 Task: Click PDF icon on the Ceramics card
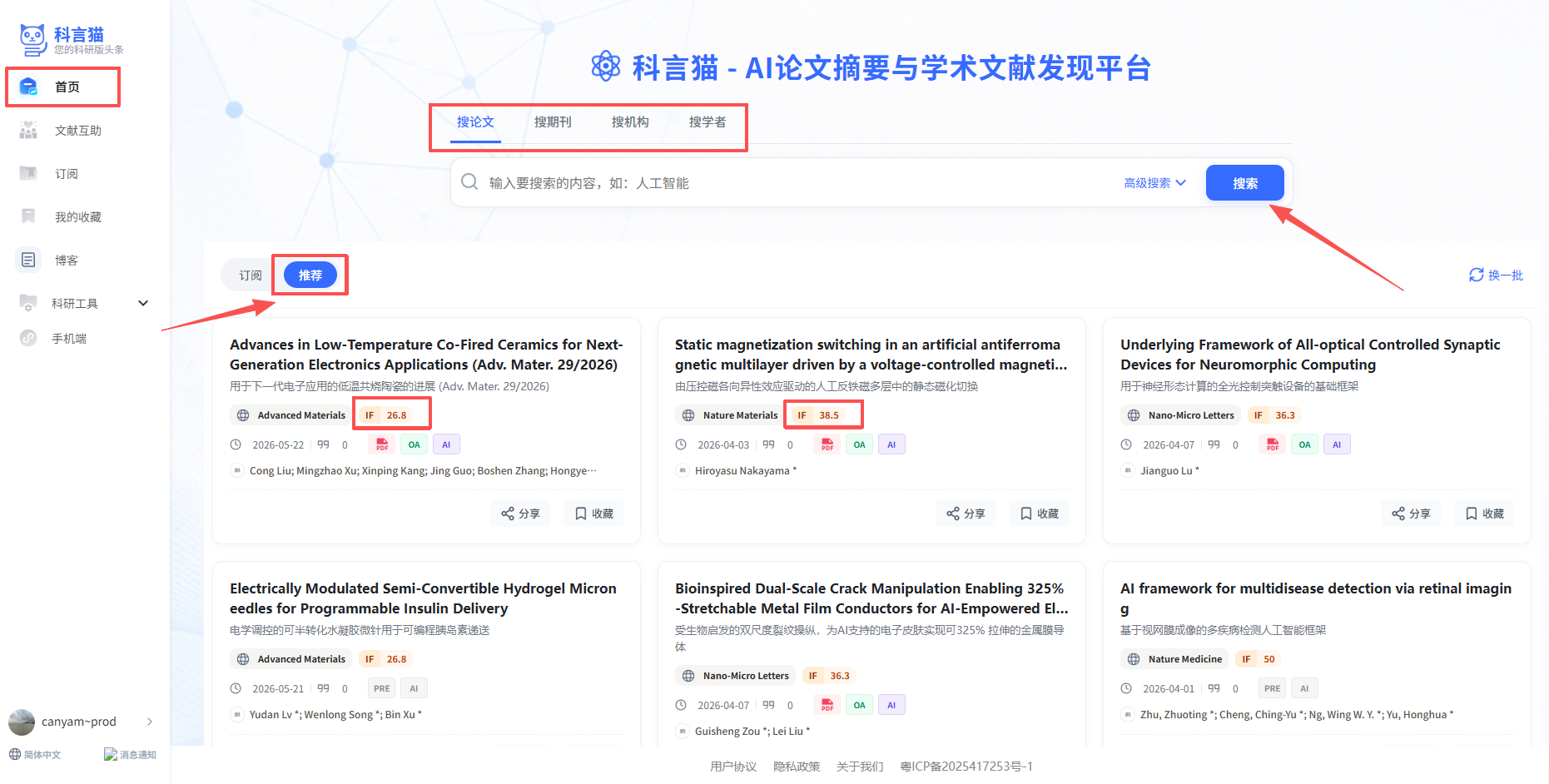point(382,444)
